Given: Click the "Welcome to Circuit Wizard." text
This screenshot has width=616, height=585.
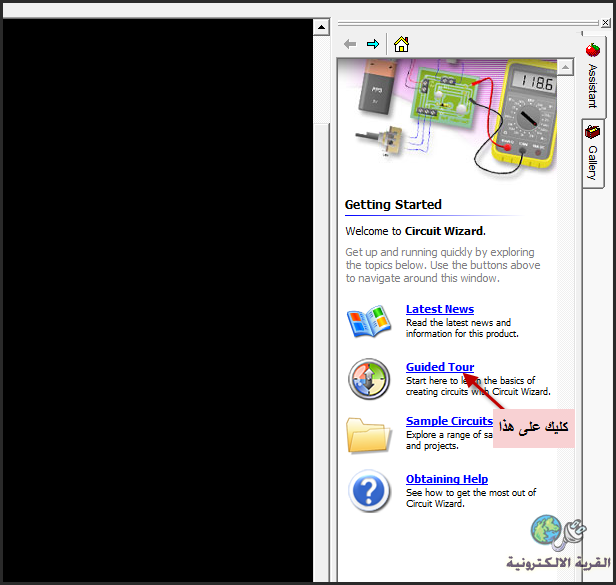Looking at the screenshot, I should (415, 231).
